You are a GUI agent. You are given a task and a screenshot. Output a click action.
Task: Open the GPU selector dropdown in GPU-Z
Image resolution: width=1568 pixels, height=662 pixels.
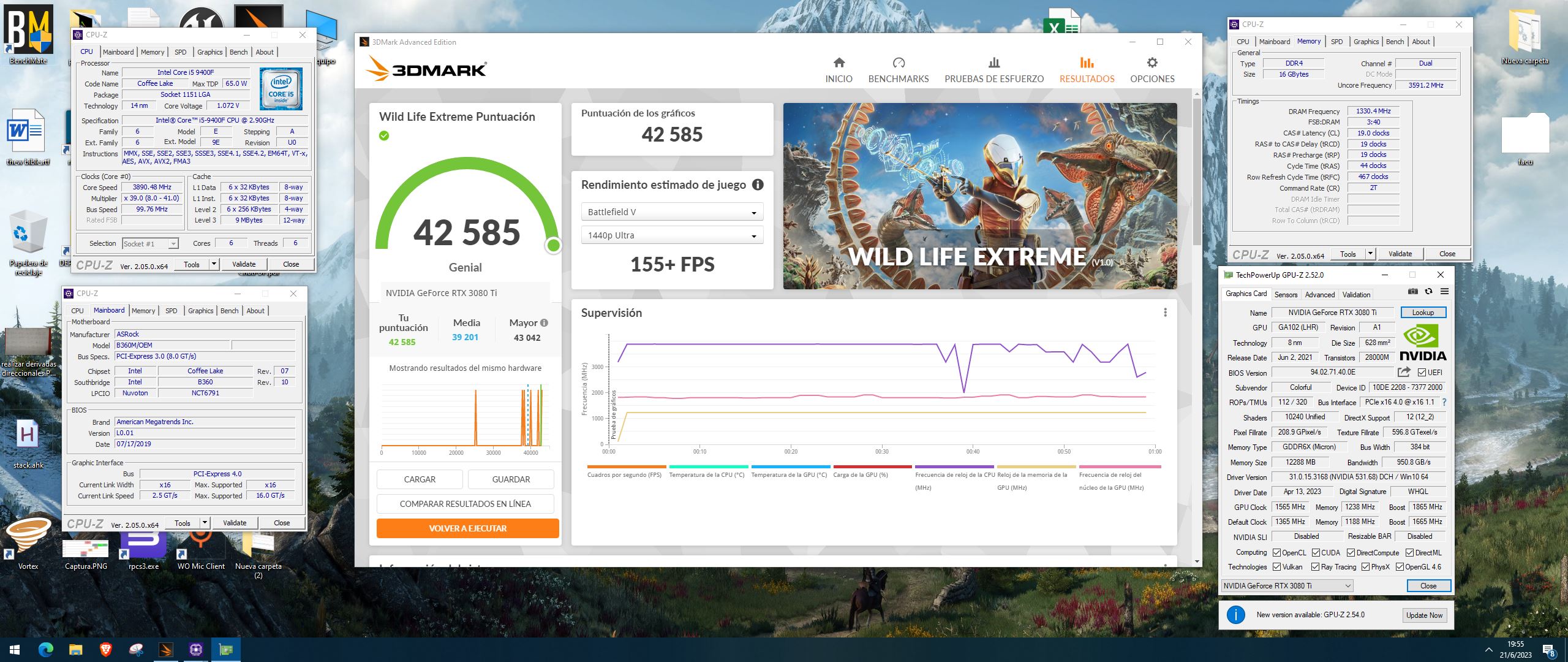[x=1287, y=585]
